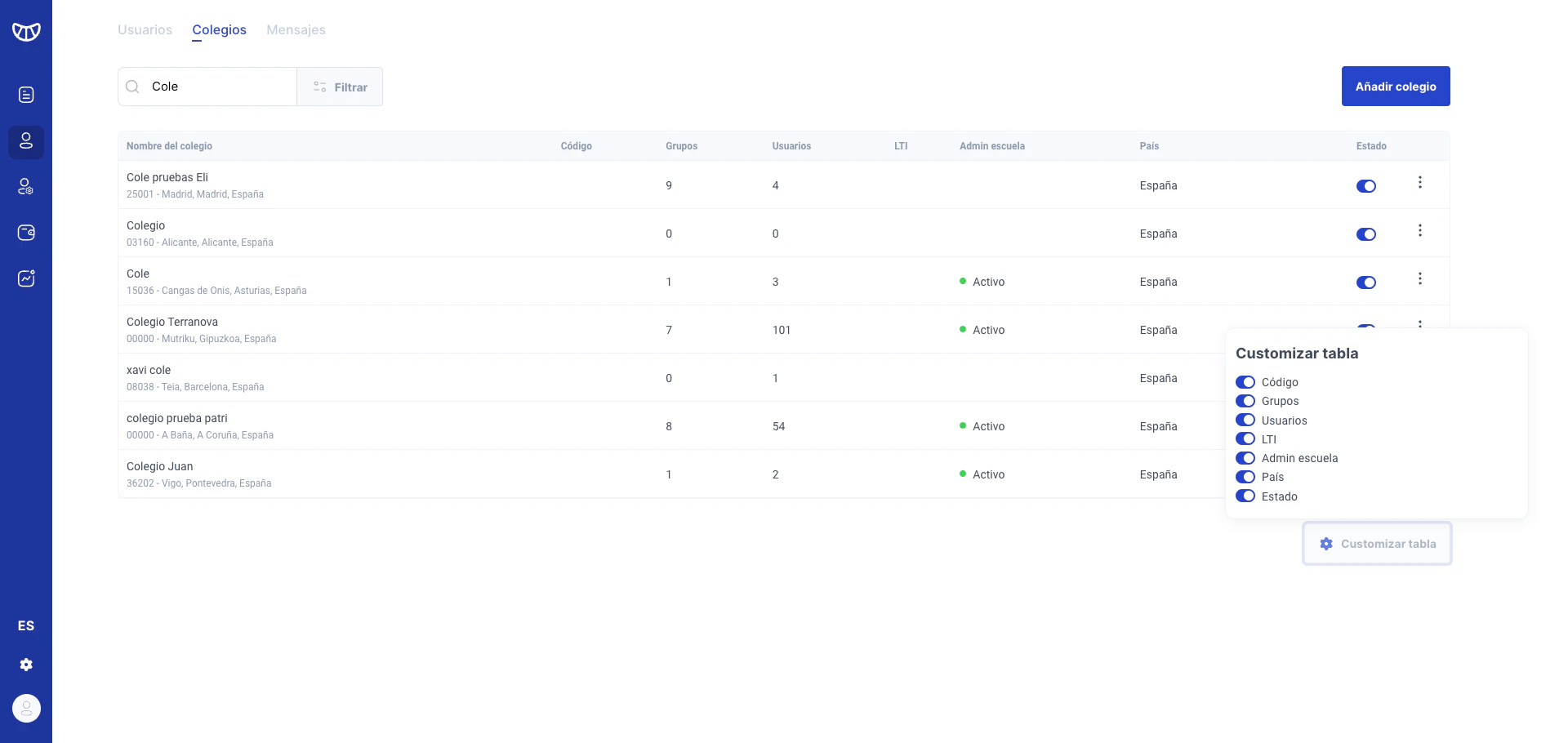Viewport: 1568px width, 743px height.
Task: Click the País column header
Action: [x=1149, y=146]
